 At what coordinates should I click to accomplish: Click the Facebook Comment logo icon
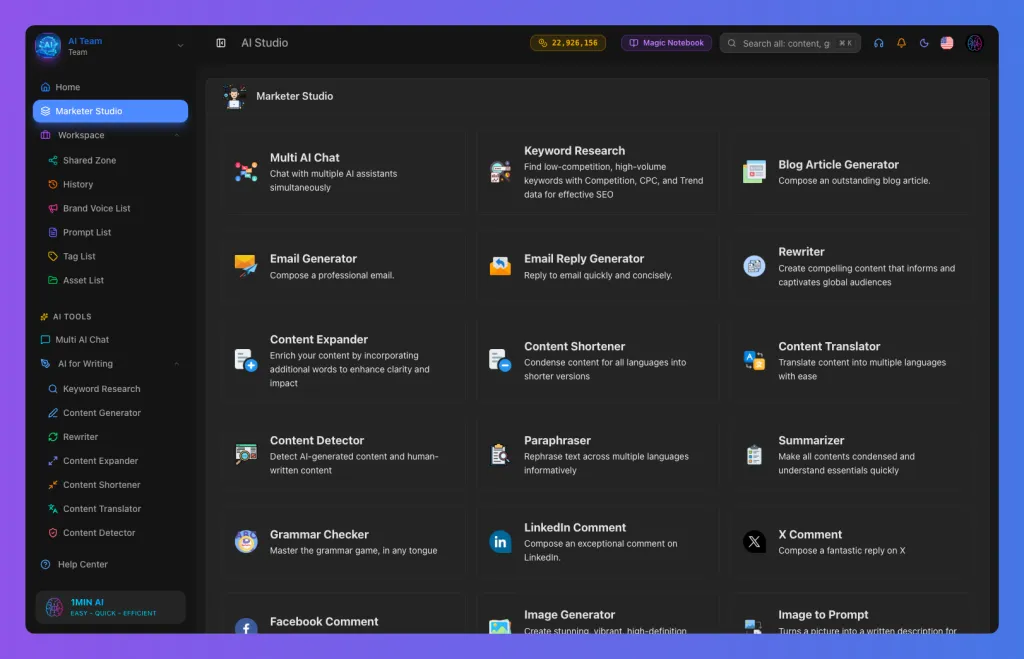pyautogui.click(x=246, y=626)
